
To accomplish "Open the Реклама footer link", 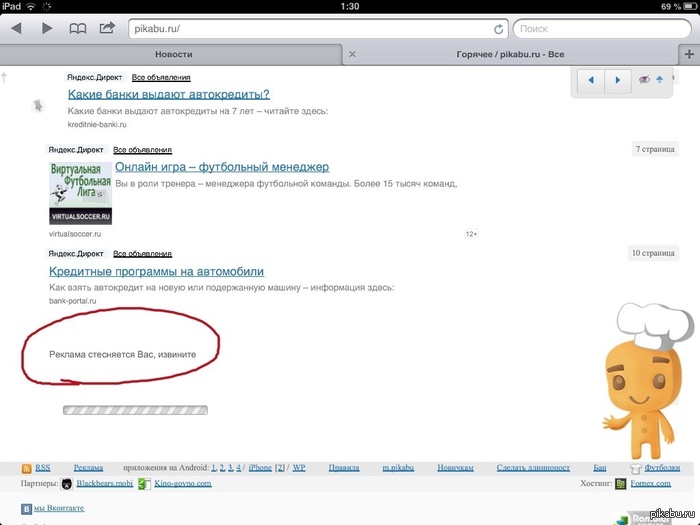I will point(88,468).
